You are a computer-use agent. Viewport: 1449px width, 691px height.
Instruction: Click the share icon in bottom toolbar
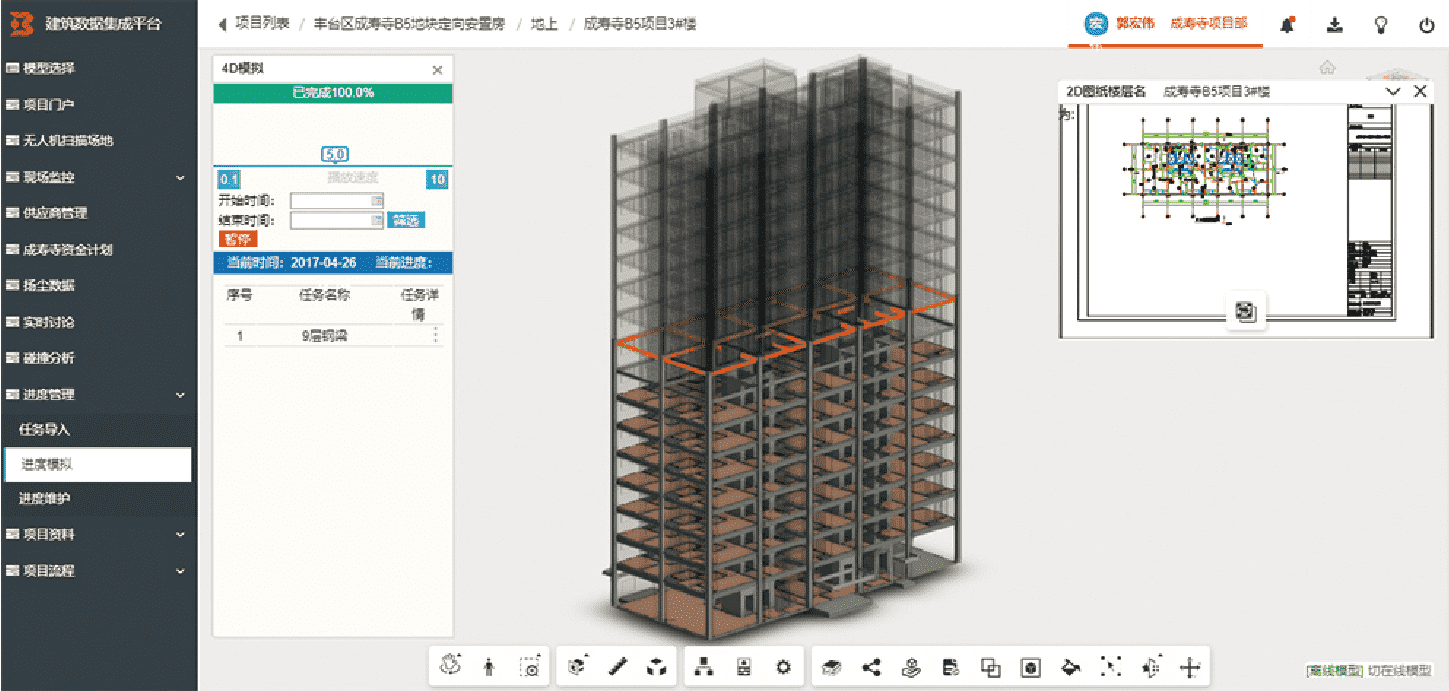coord(871,667)
